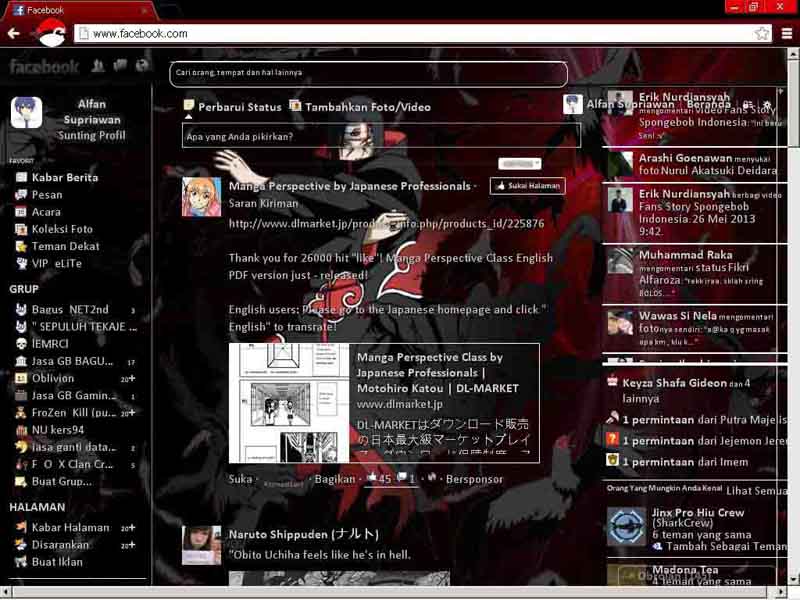Click the Kabar Berita newspaper icon
The height and width of the screenshot is (600, 800).
click(x=22, y=177)
